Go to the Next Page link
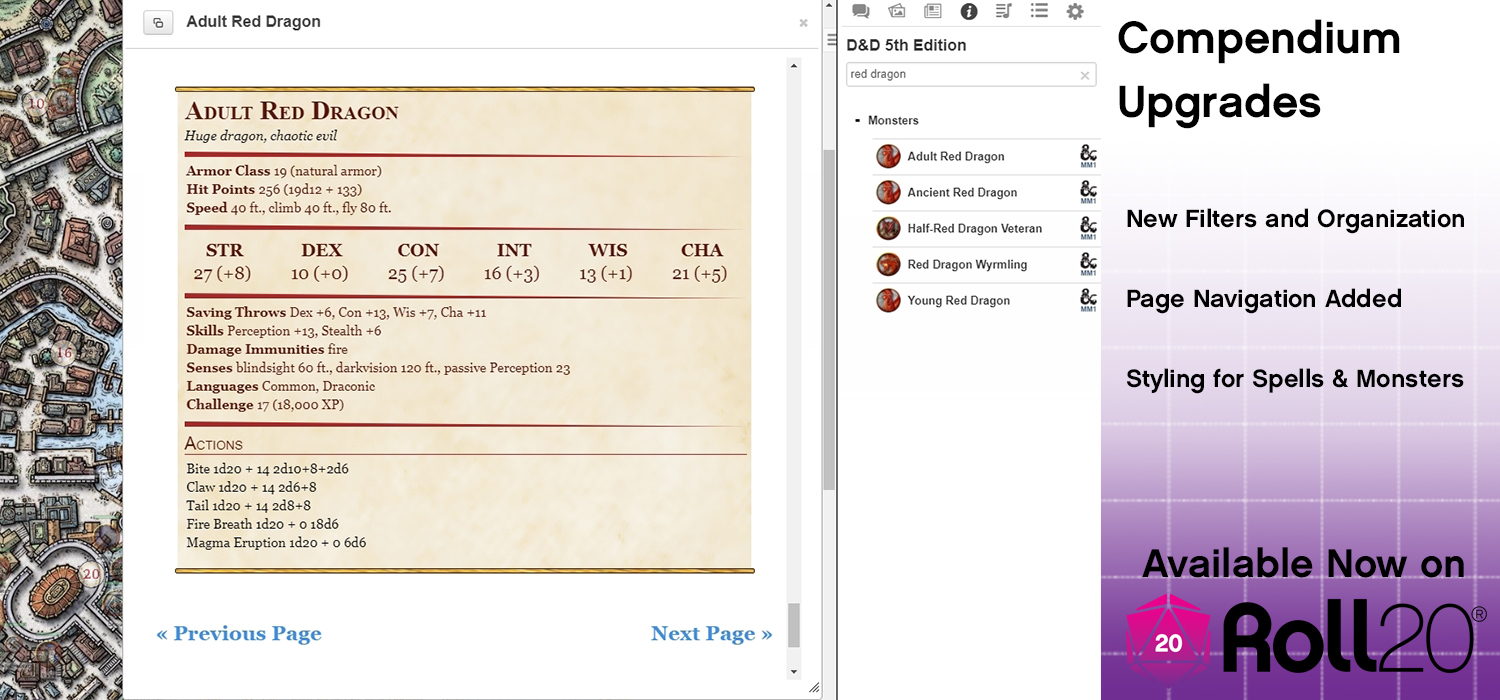This screenshot has width=1500, height=700. point(711,634)
